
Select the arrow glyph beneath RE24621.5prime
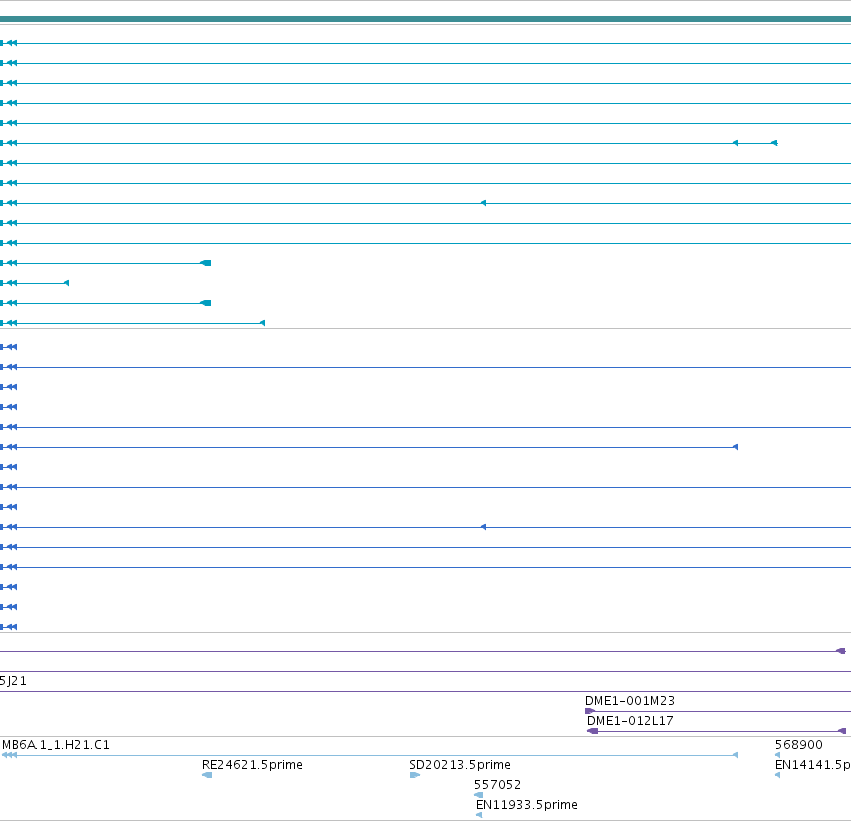207,775
